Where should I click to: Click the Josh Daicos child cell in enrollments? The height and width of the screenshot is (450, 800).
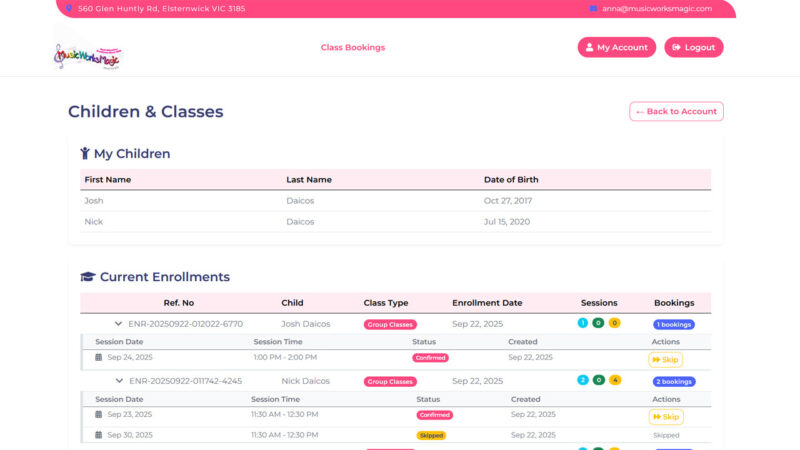click(x=306, y=324)
